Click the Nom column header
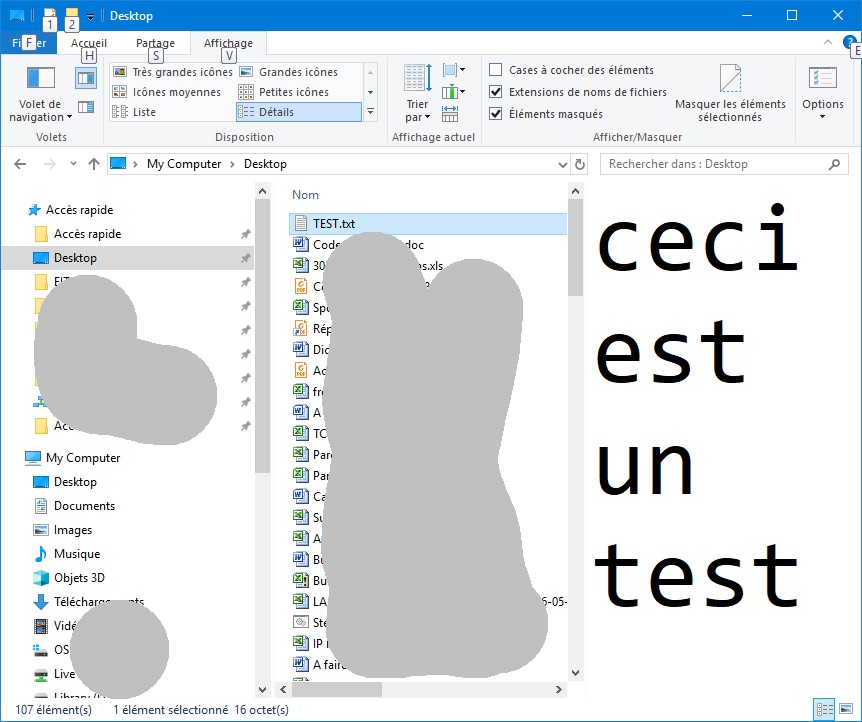This screenshot has height=722, width=862. [305, 195]
